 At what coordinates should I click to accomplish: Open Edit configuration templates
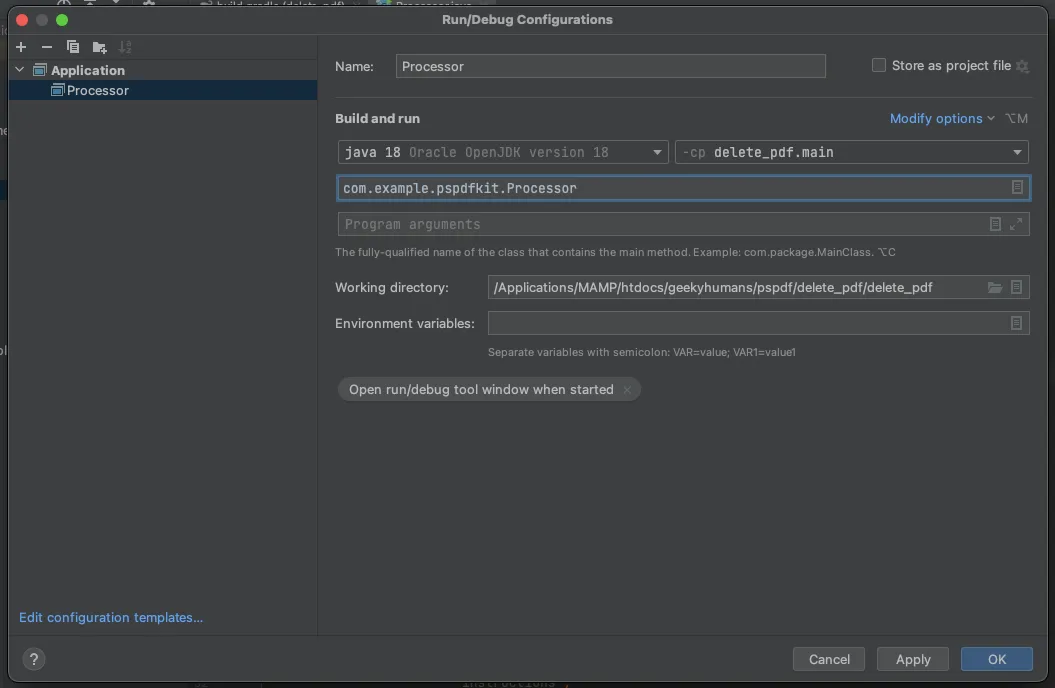(110, 617)
